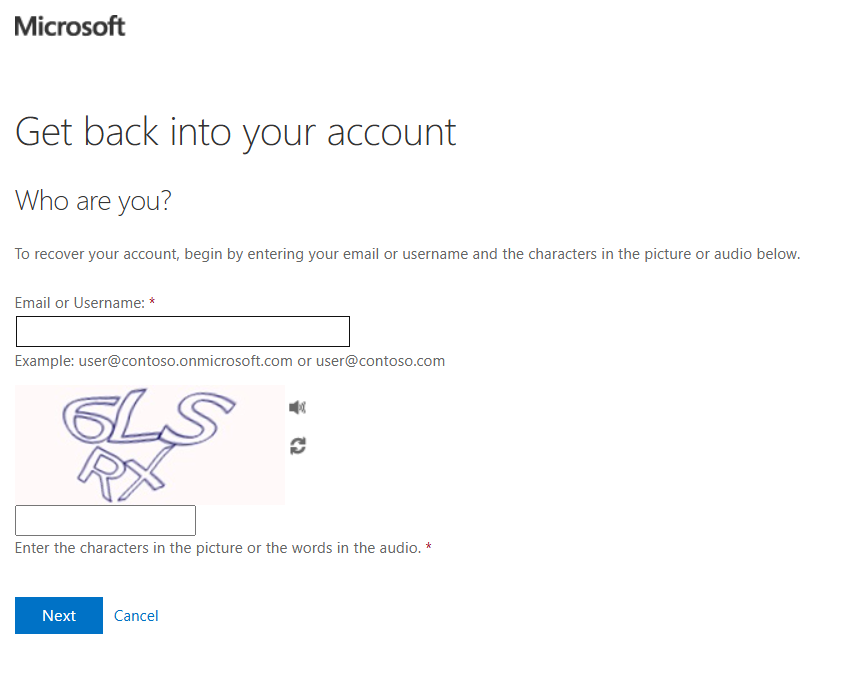Click the CAPTCHA characters entry box
The width and height of the screenshot is (847, 692).
pos(105,520)
